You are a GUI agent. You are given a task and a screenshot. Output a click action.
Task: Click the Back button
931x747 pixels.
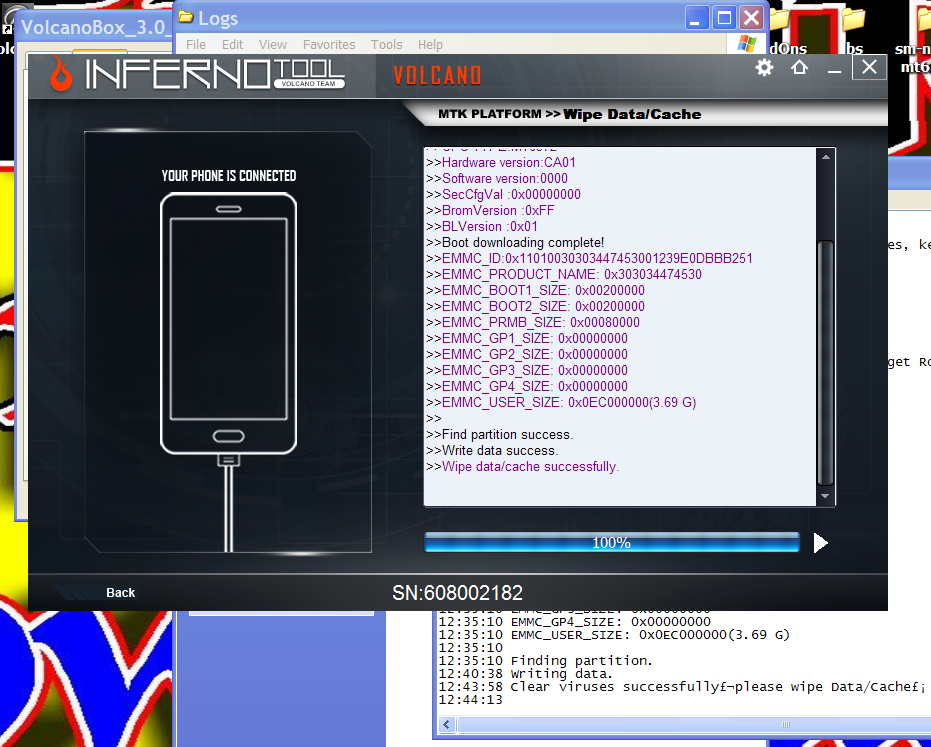120,592
